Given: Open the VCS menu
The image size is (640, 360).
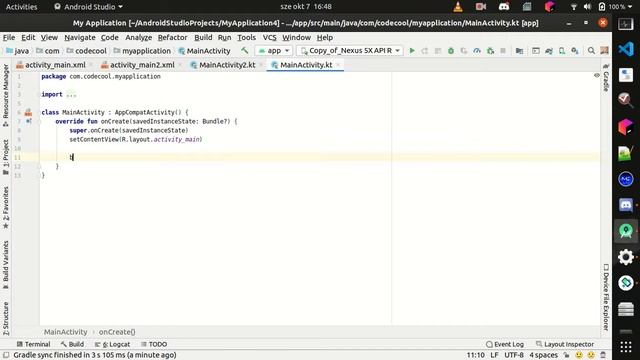Looking at the screenshot, I should click(x=269, y=38).
